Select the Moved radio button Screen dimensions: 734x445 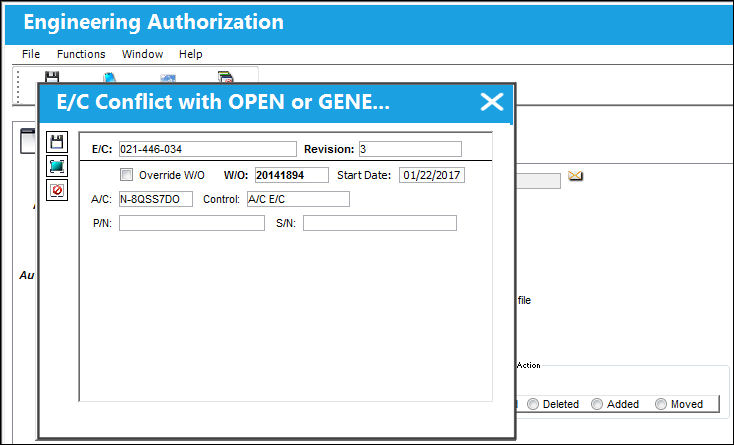[661, 404]
